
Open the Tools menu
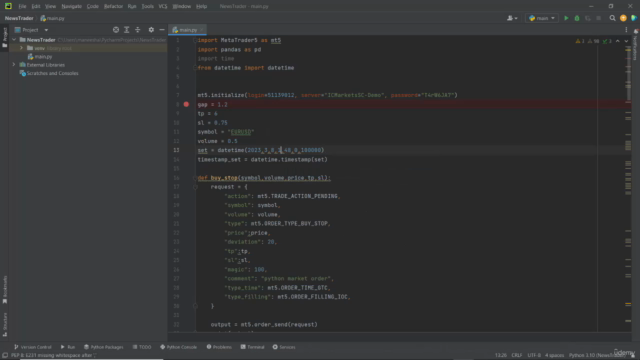click(x=147, y=6)
